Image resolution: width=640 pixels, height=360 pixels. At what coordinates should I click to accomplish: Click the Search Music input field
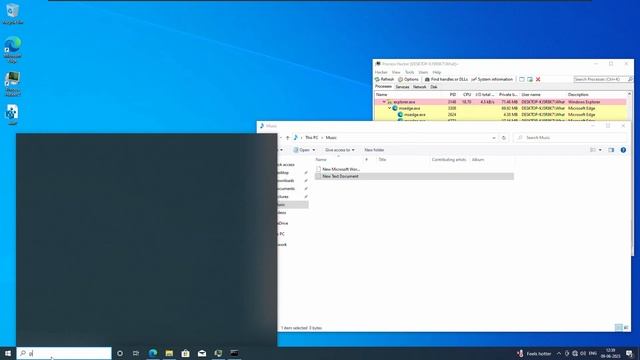pos(569,138)
